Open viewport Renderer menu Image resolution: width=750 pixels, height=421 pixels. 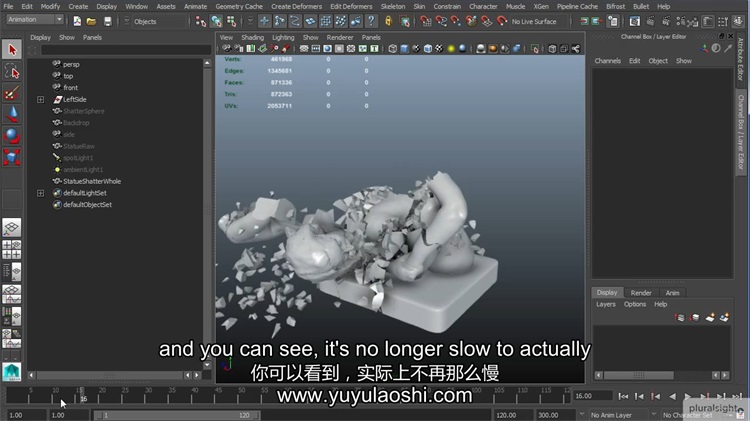[340, 37]
